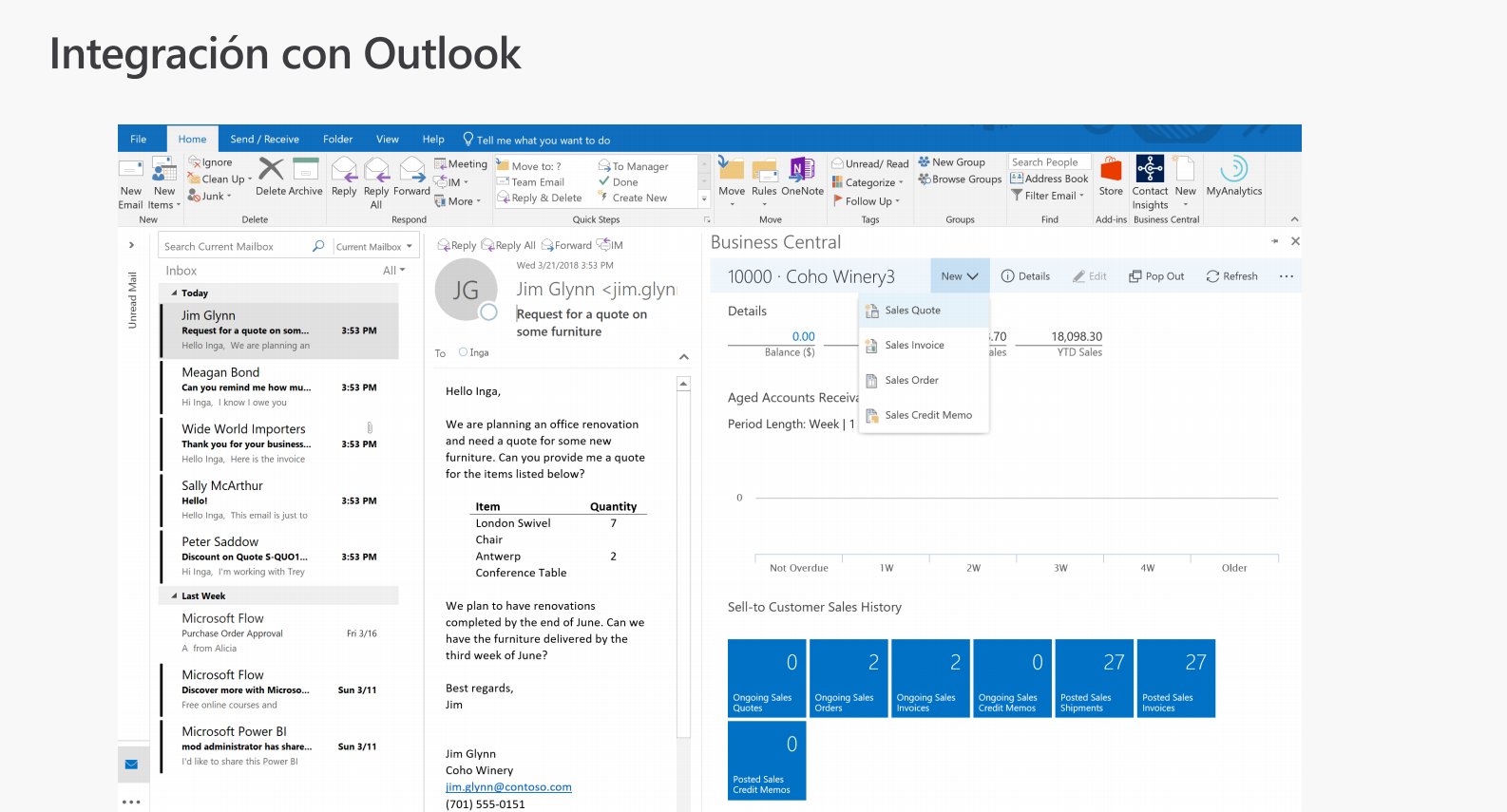Open the New Items menu
This screenshot has width=1507, height=812.
(164, 184)
